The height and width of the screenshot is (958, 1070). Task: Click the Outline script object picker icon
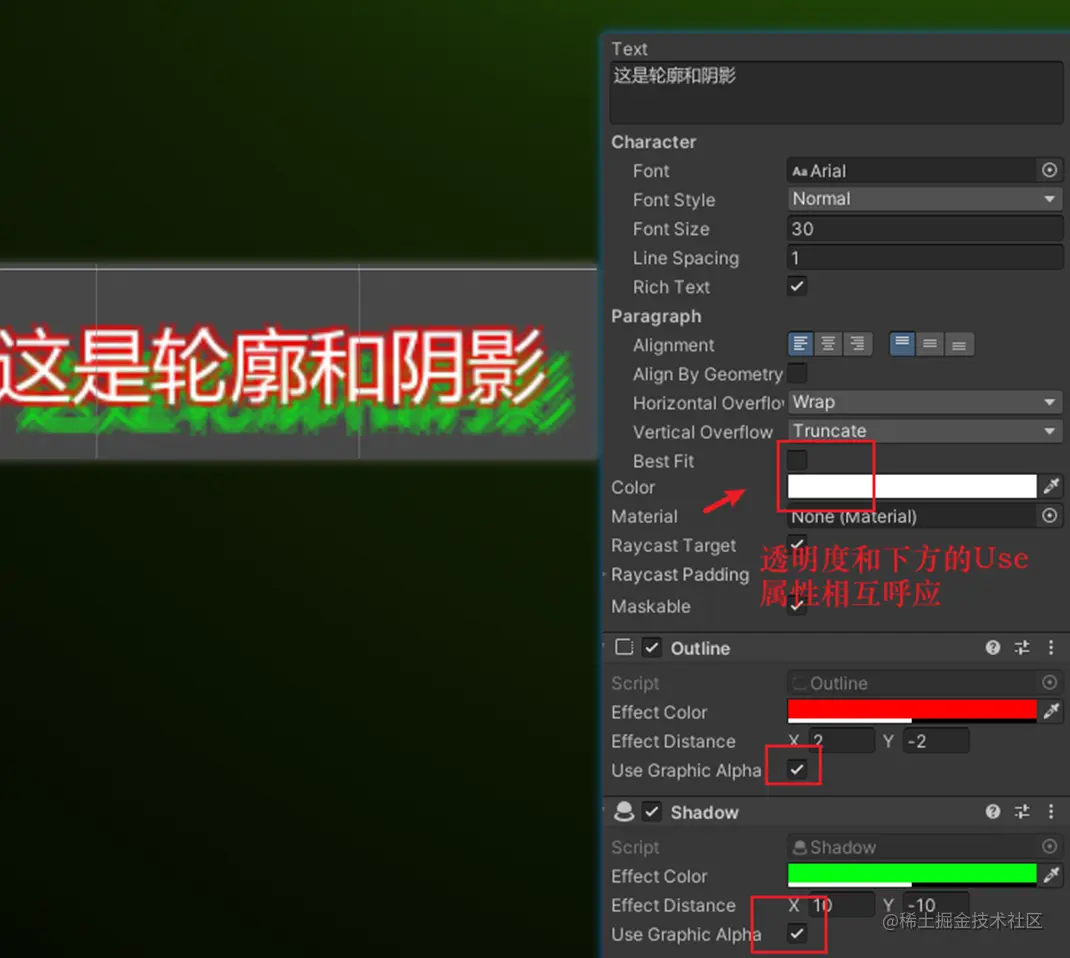1048,683
